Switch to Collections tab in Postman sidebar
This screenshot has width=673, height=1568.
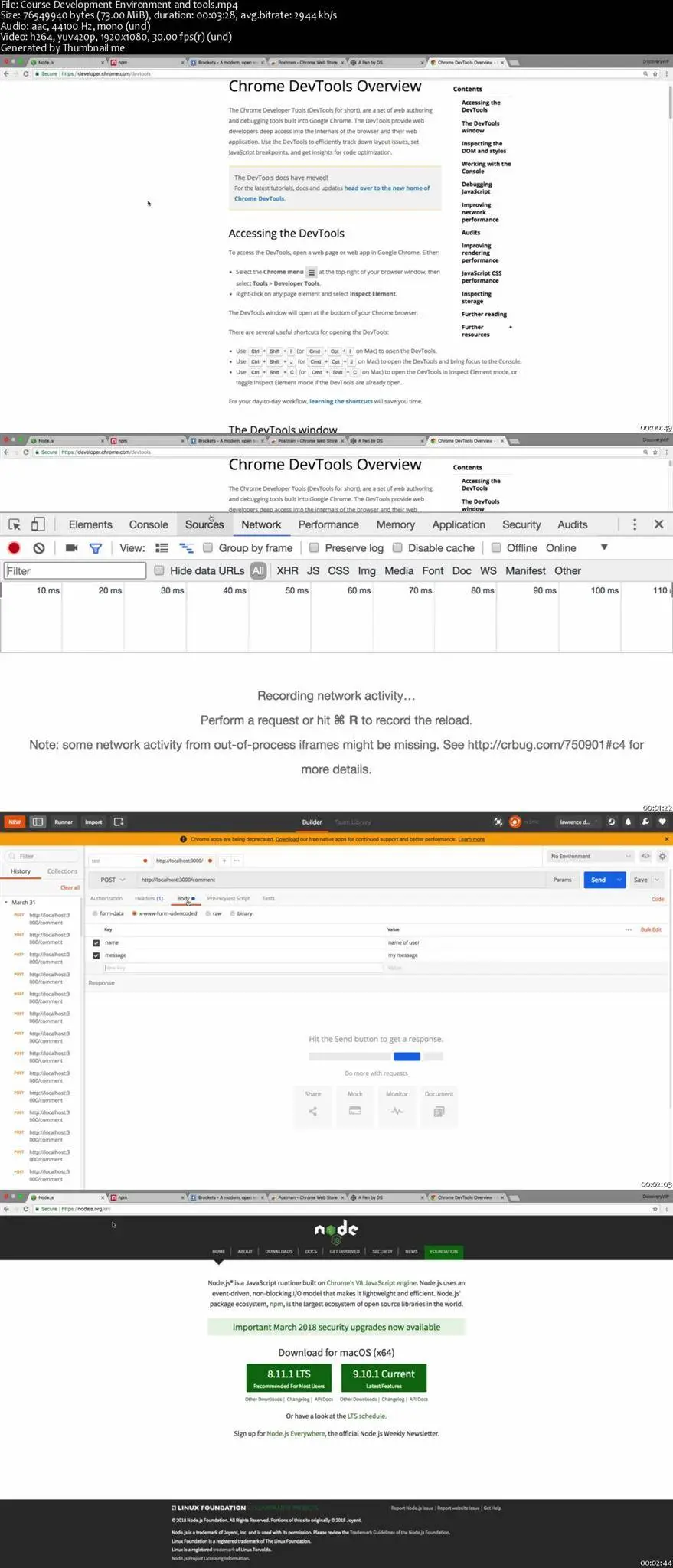tap(62, 871)
